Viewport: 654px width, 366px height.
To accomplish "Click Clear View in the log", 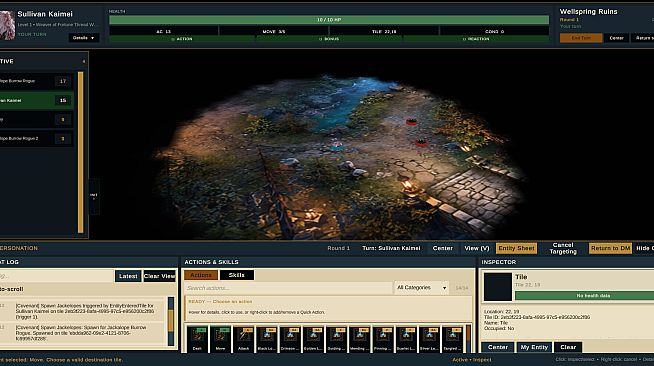I will click(x=159, y=276).
